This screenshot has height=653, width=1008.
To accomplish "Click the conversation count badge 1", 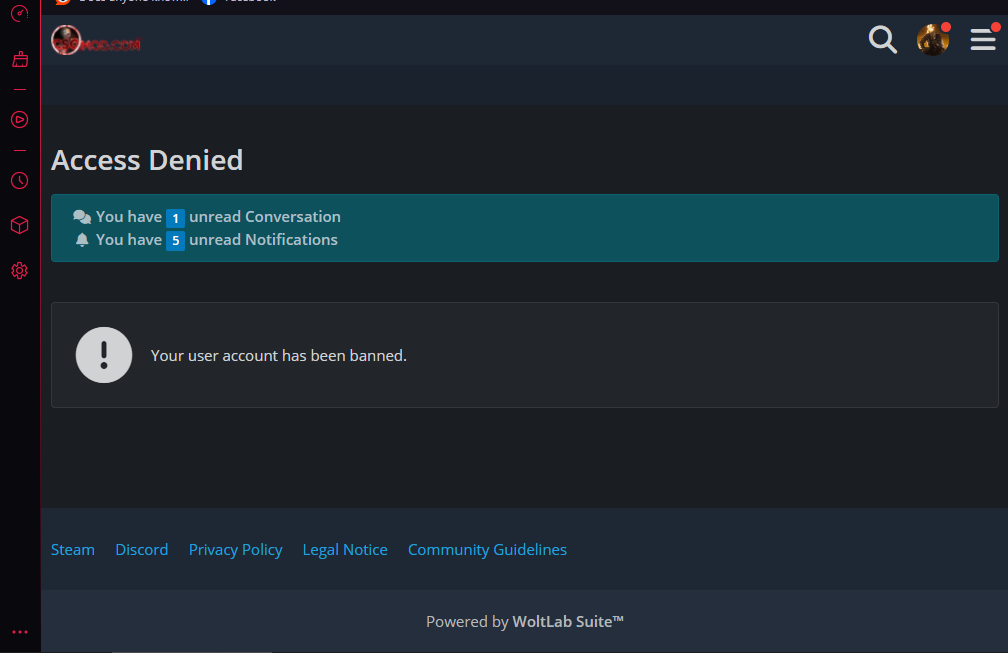I will point(175,218).
